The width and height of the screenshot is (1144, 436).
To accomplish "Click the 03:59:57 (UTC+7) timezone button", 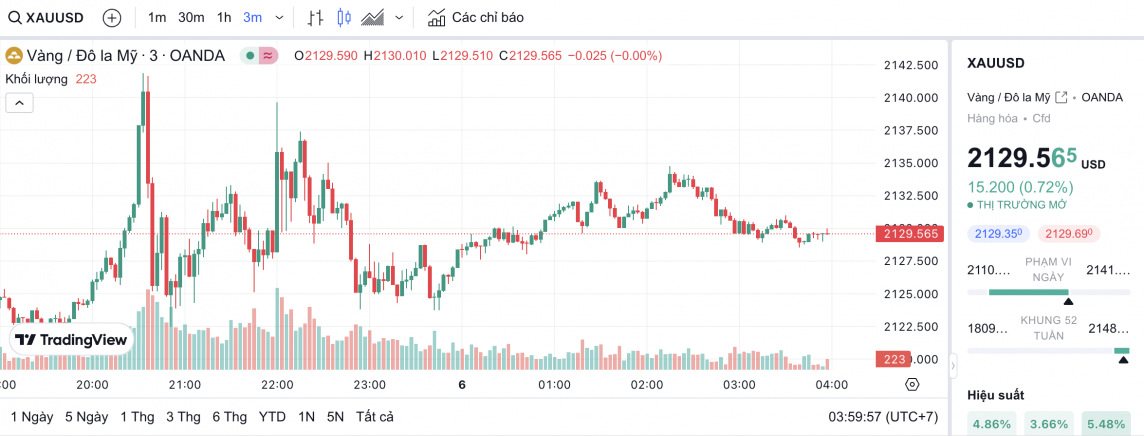I will point(883,416).
